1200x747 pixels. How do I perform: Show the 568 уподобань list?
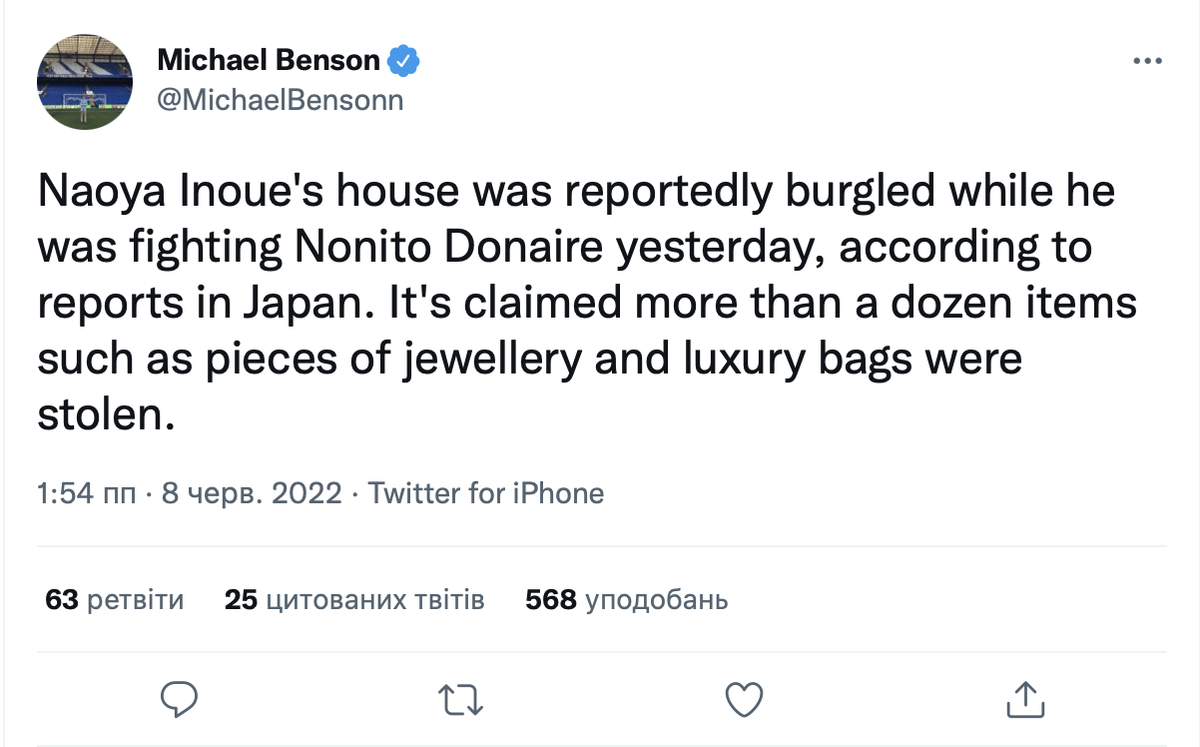(626, 600)
